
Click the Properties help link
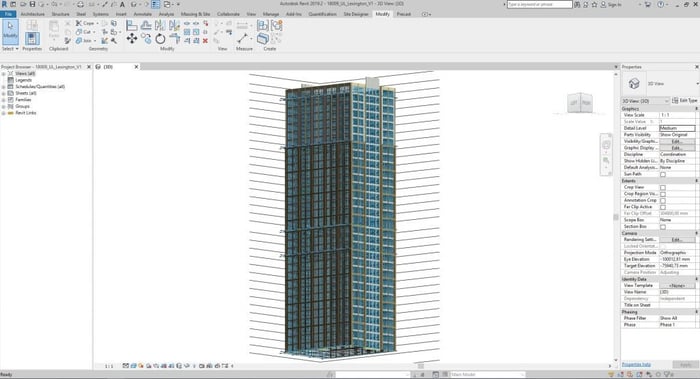(x=636, y=365)
